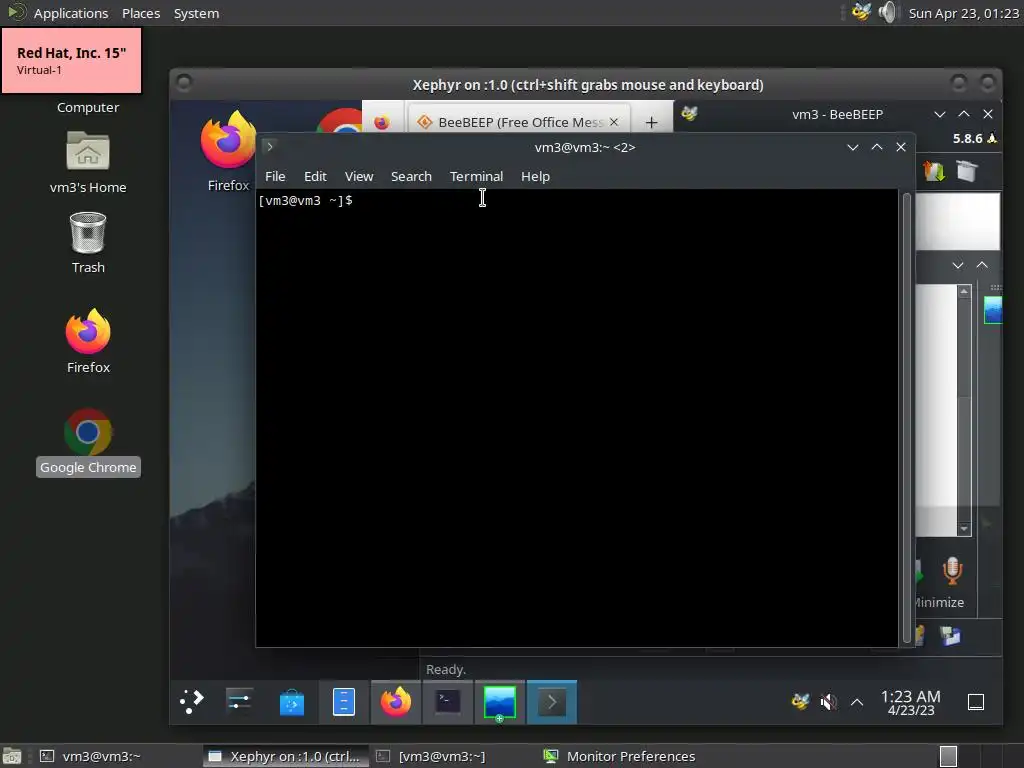Open the Applications menu in top panel

pyautogui.click(x=71, y=13)
